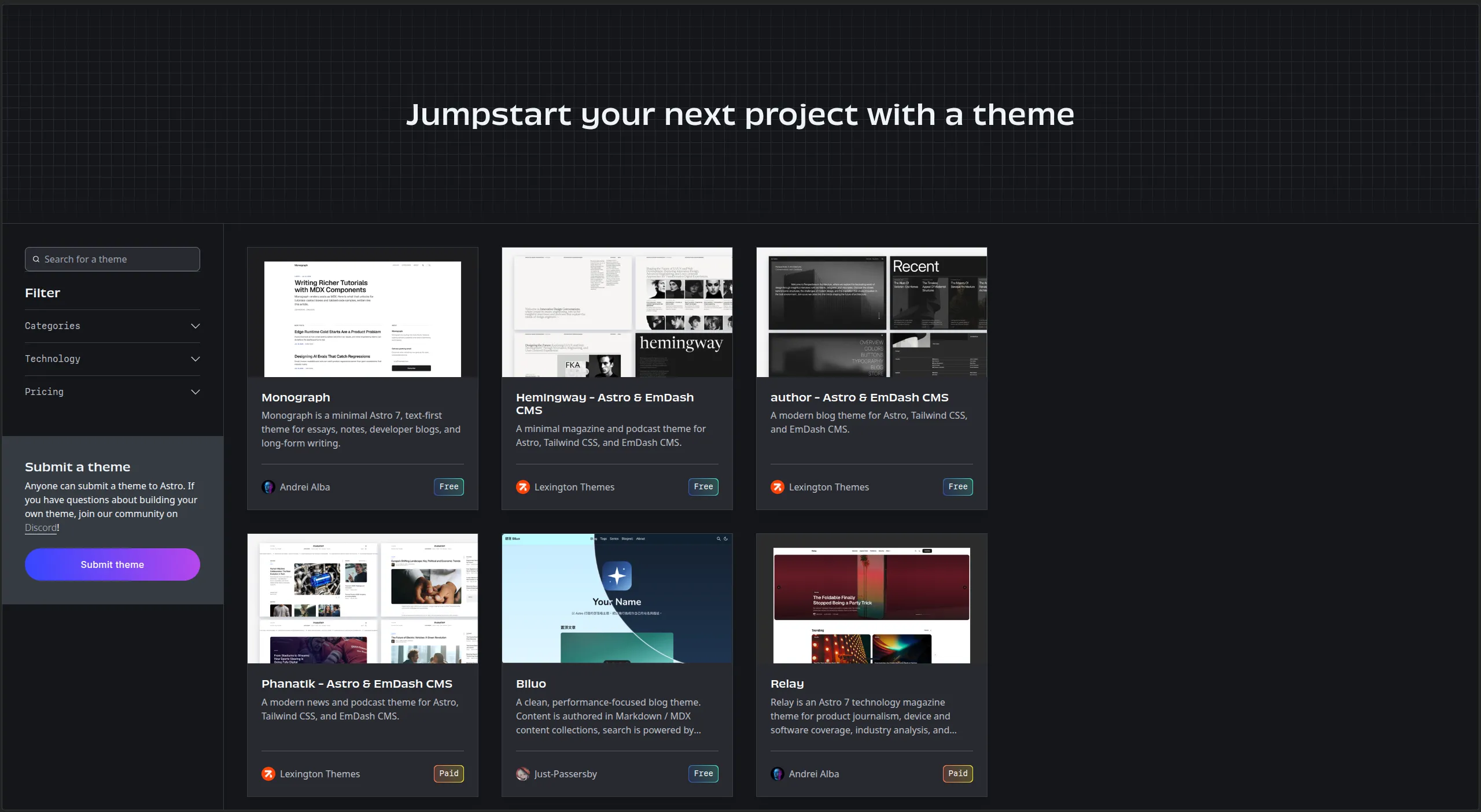Click Andrei Alba avatar on Relay card

pyautogui.click(x=778, y=774)
